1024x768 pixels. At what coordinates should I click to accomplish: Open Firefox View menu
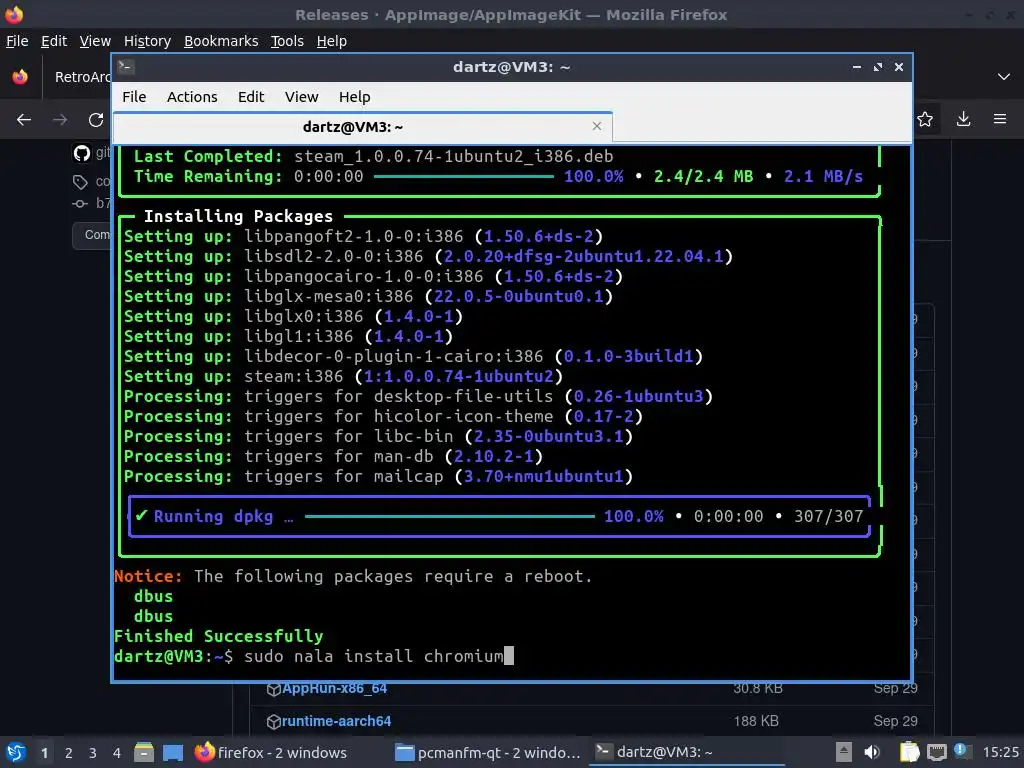[95, 41]
